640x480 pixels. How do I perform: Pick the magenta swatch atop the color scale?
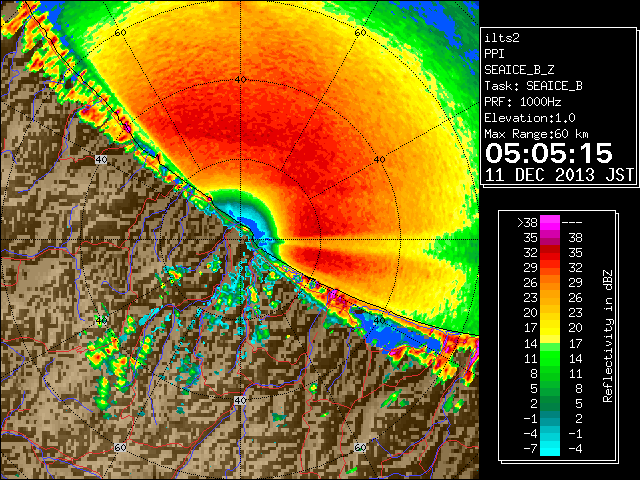(550, 222)
